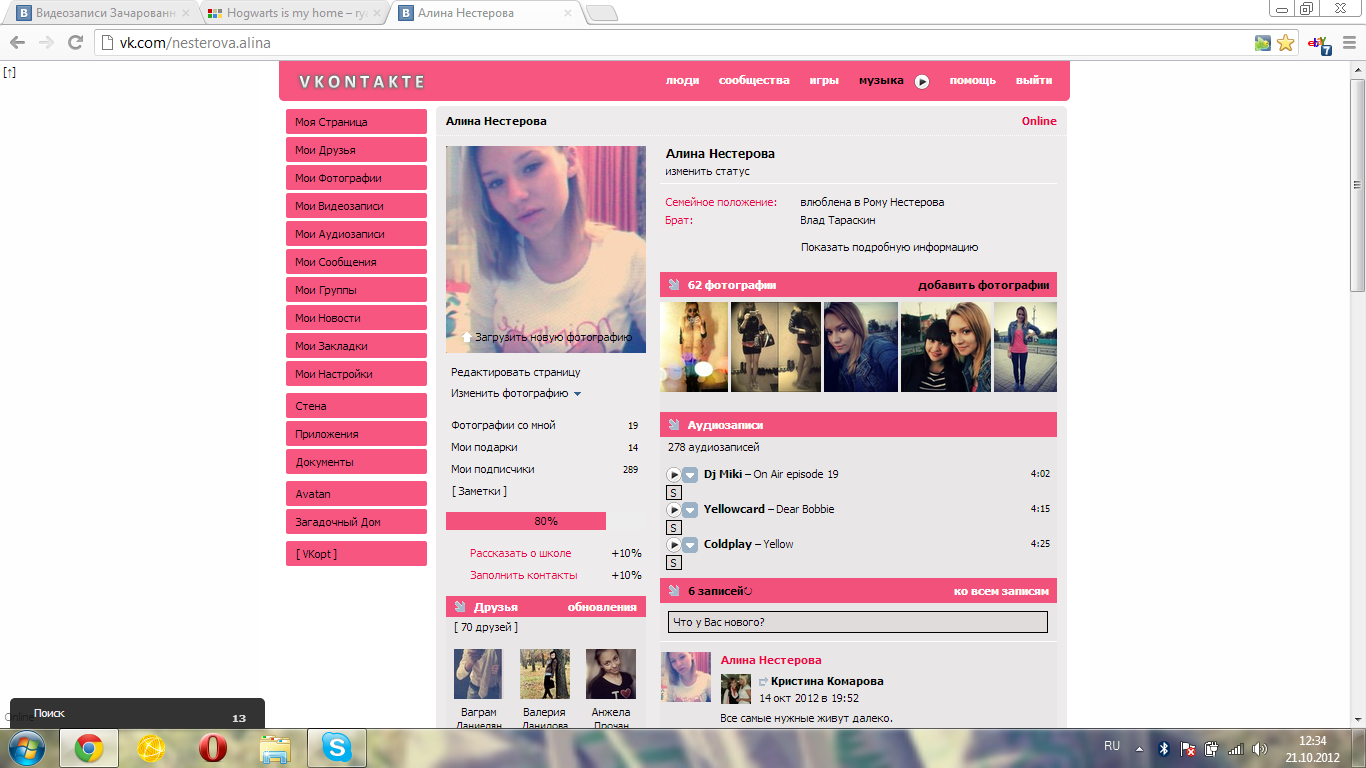The width and height of the screenshot is (1366, 768).
Task: Close the Hogwarts is my home tab
Action: click(376, 13)
